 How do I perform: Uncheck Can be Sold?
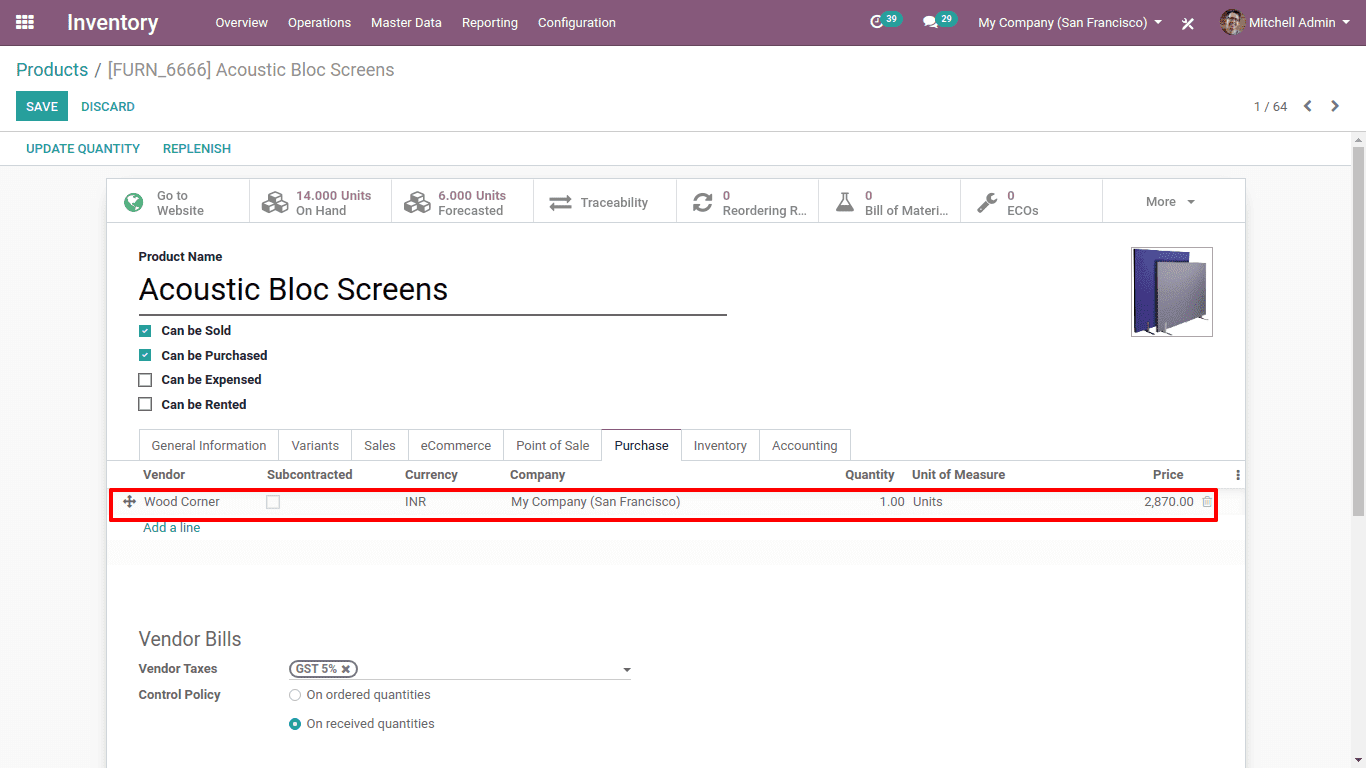pyautogui.click(x=145, y=331)
